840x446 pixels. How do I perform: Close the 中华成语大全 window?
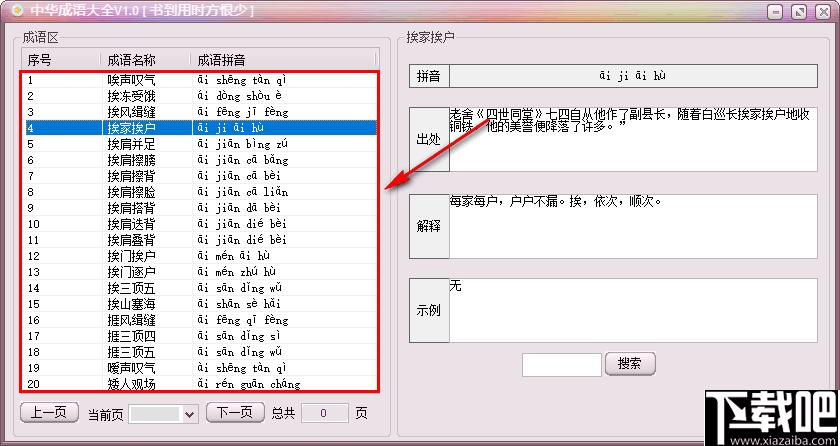[823, 12]
